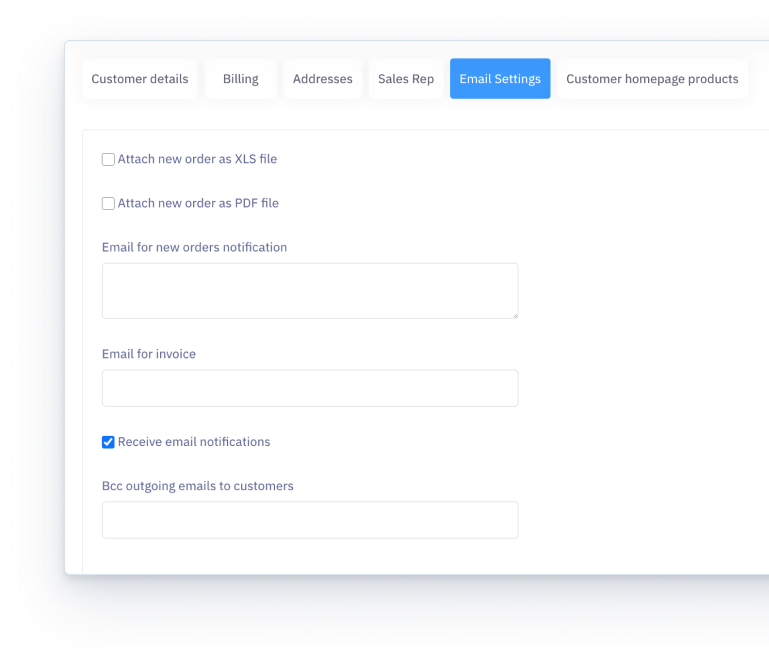Uncheck the Receive email notifications checkbox
Screen dimensions: 769x664
(x=108, y=442)
